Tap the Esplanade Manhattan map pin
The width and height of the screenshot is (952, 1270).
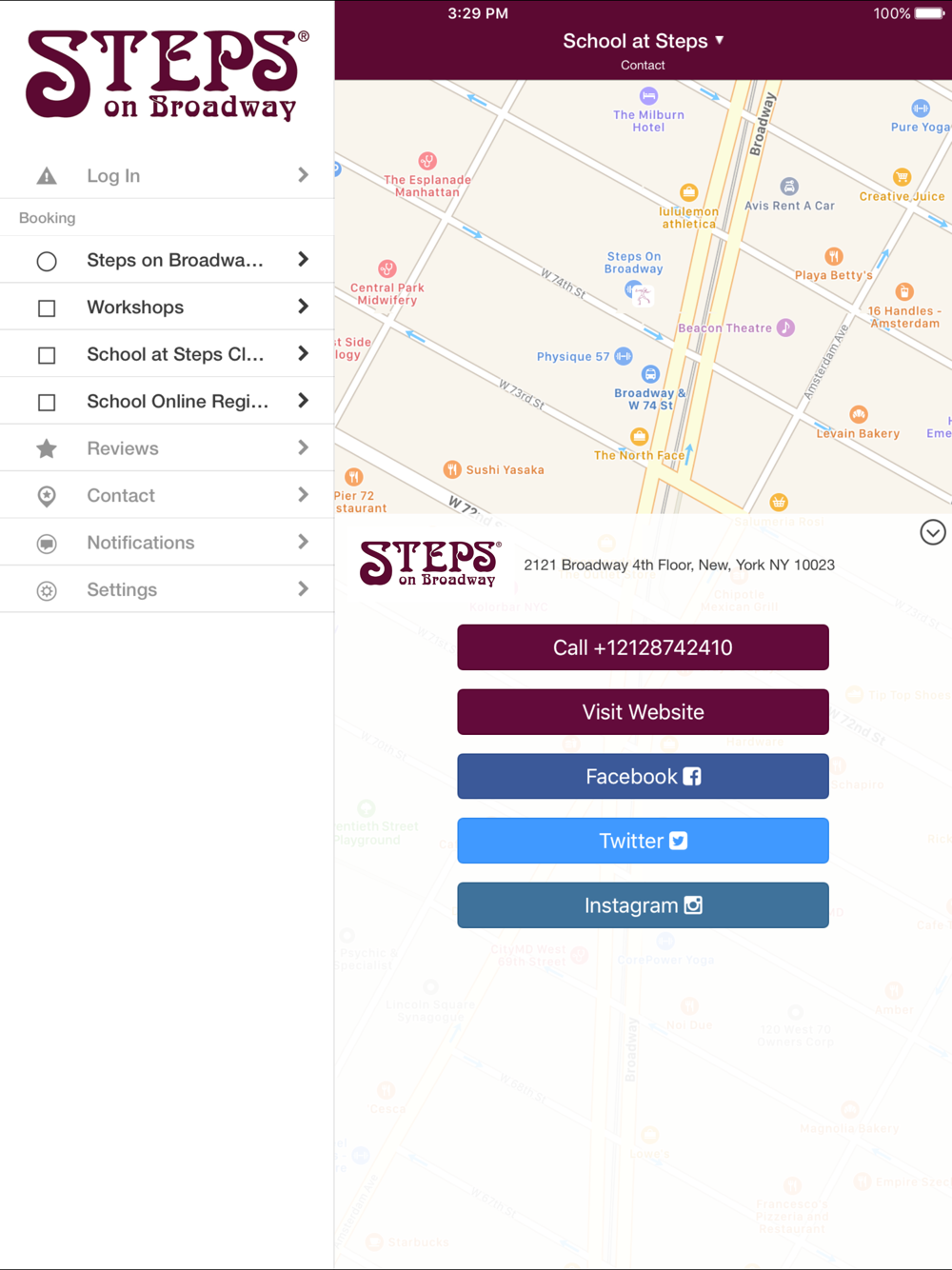coord(427,161)
